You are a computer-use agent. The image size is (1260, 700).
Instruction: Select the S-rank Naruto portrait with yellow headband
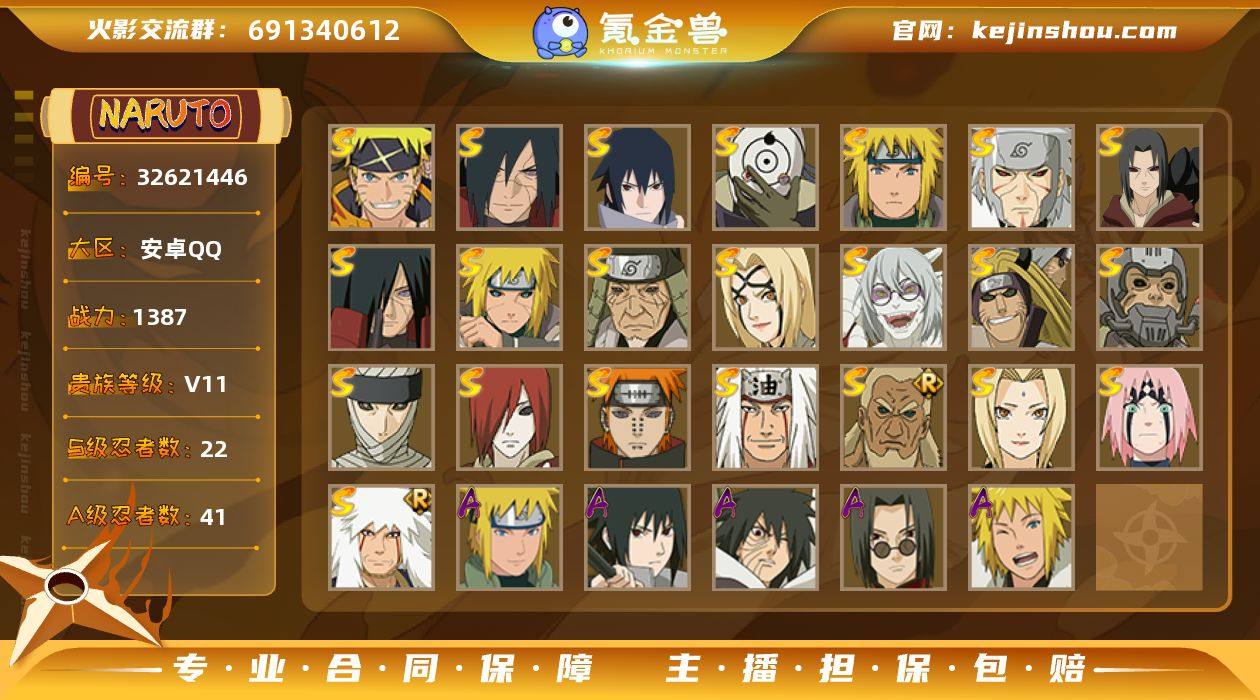pos(382,178)
